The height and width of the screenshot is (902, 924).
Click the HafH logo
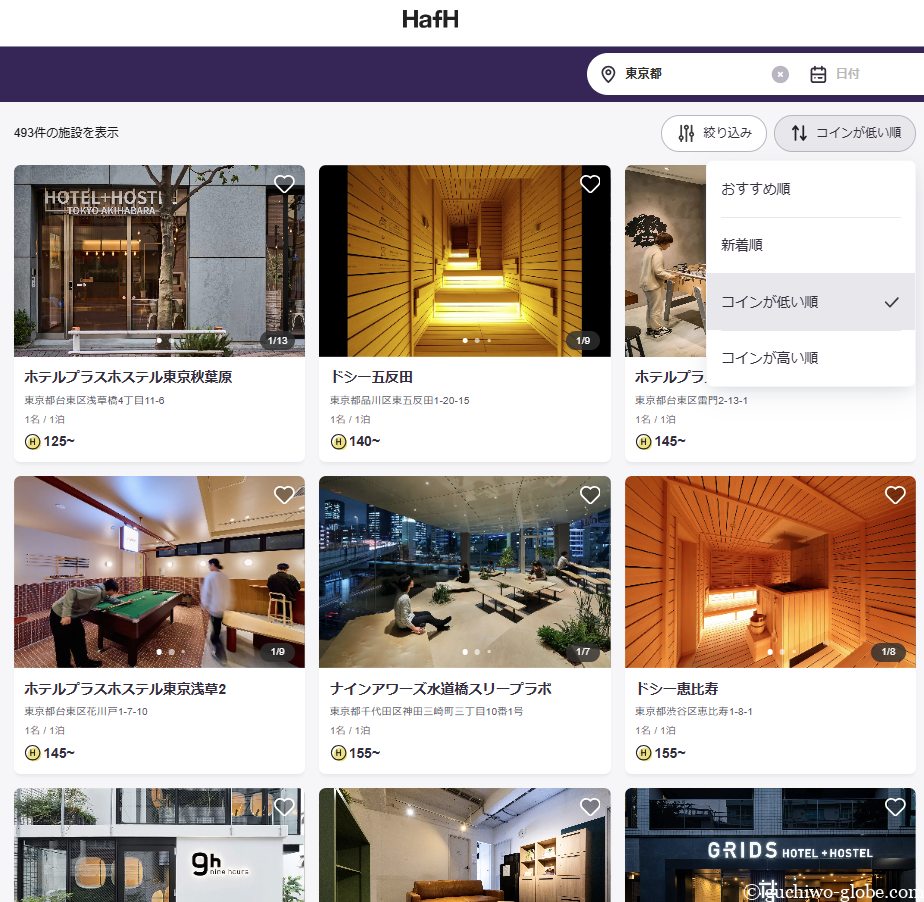point(430,19)
